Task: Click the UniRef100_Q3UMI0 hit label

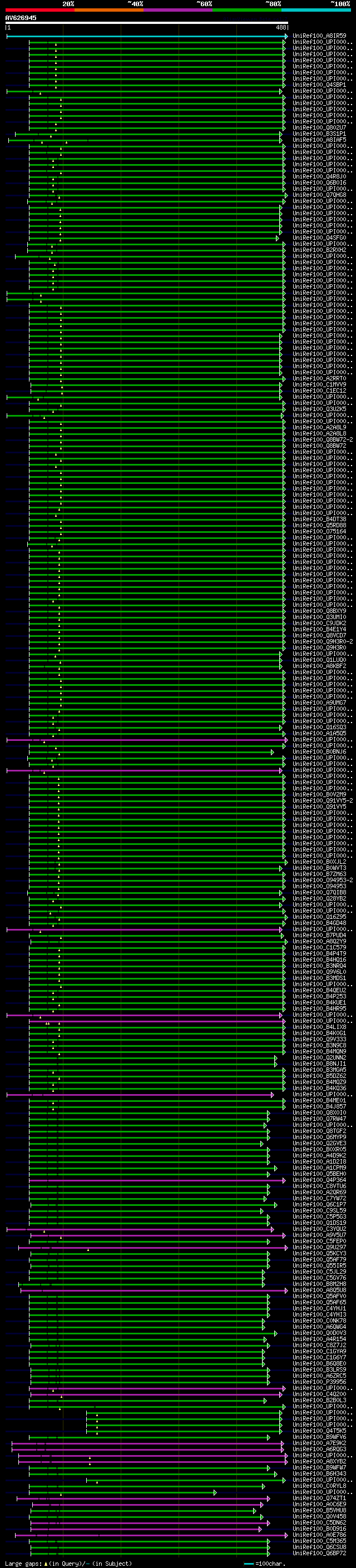Action: tap(319, 617)
